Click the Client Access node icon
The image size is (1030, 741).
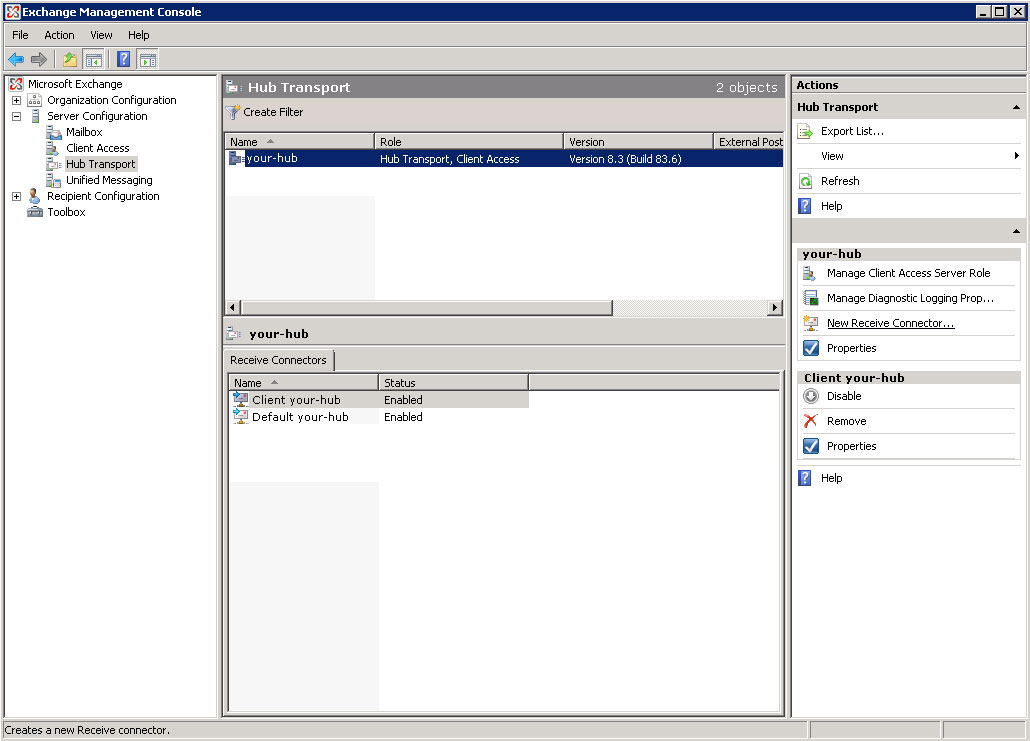[x=53, y=148]
